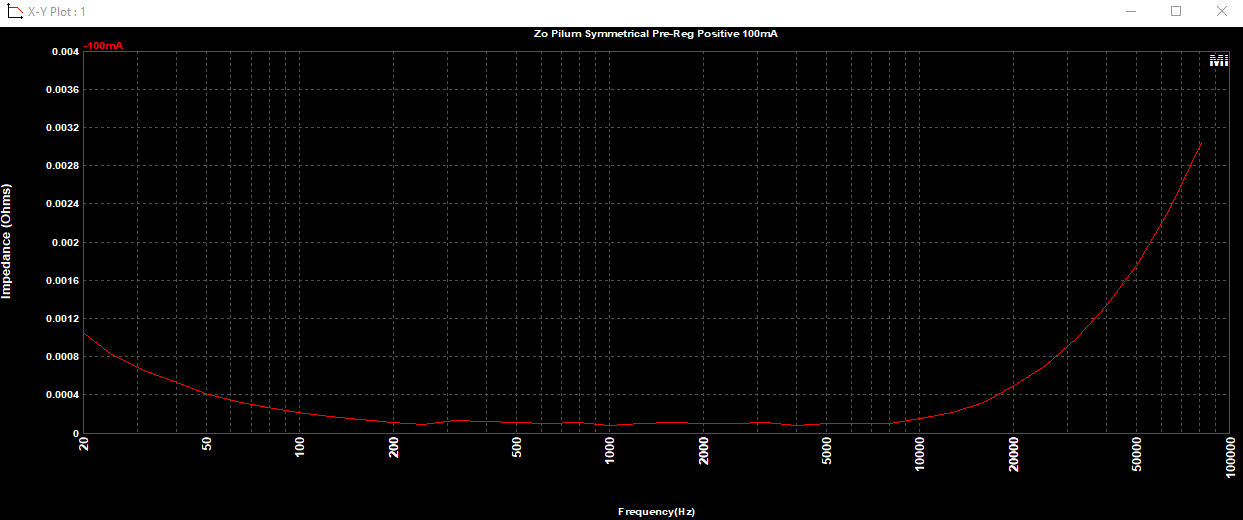Click the 0 origin tick on y-axis
The height and width of the screenshot is (520, 1243).
click(x=76, y=433)
